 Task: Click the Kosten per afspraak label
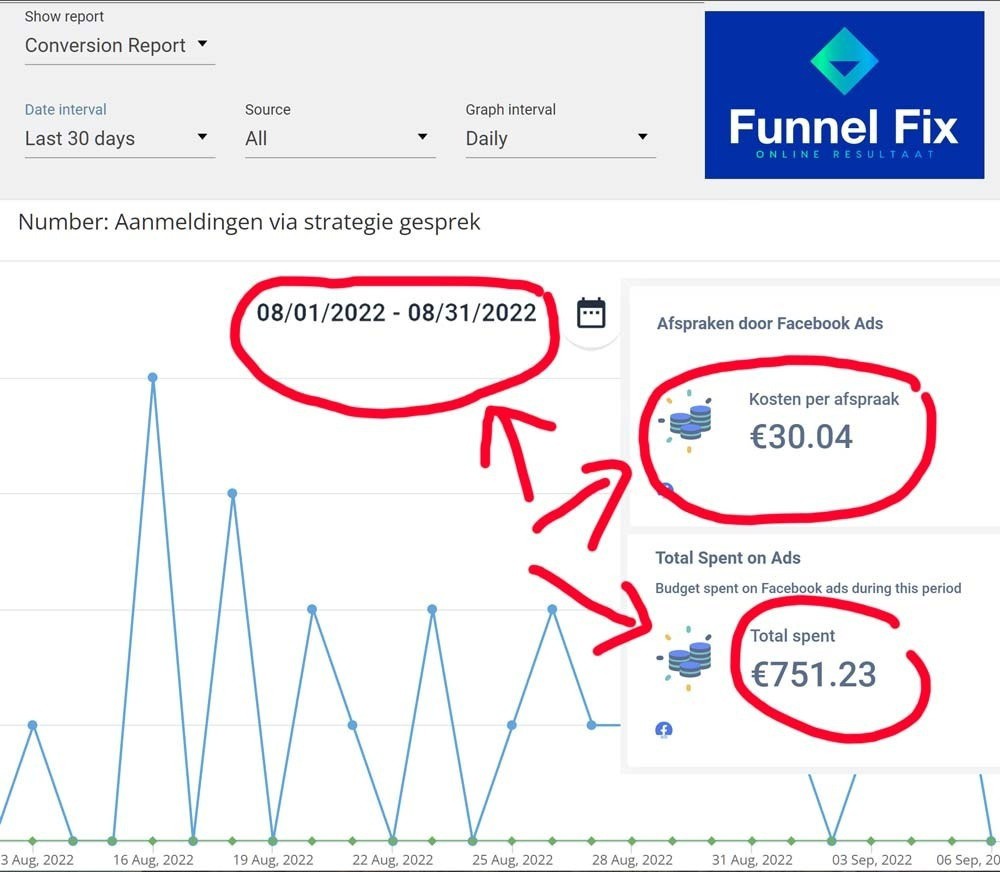(x=824, y=399)
